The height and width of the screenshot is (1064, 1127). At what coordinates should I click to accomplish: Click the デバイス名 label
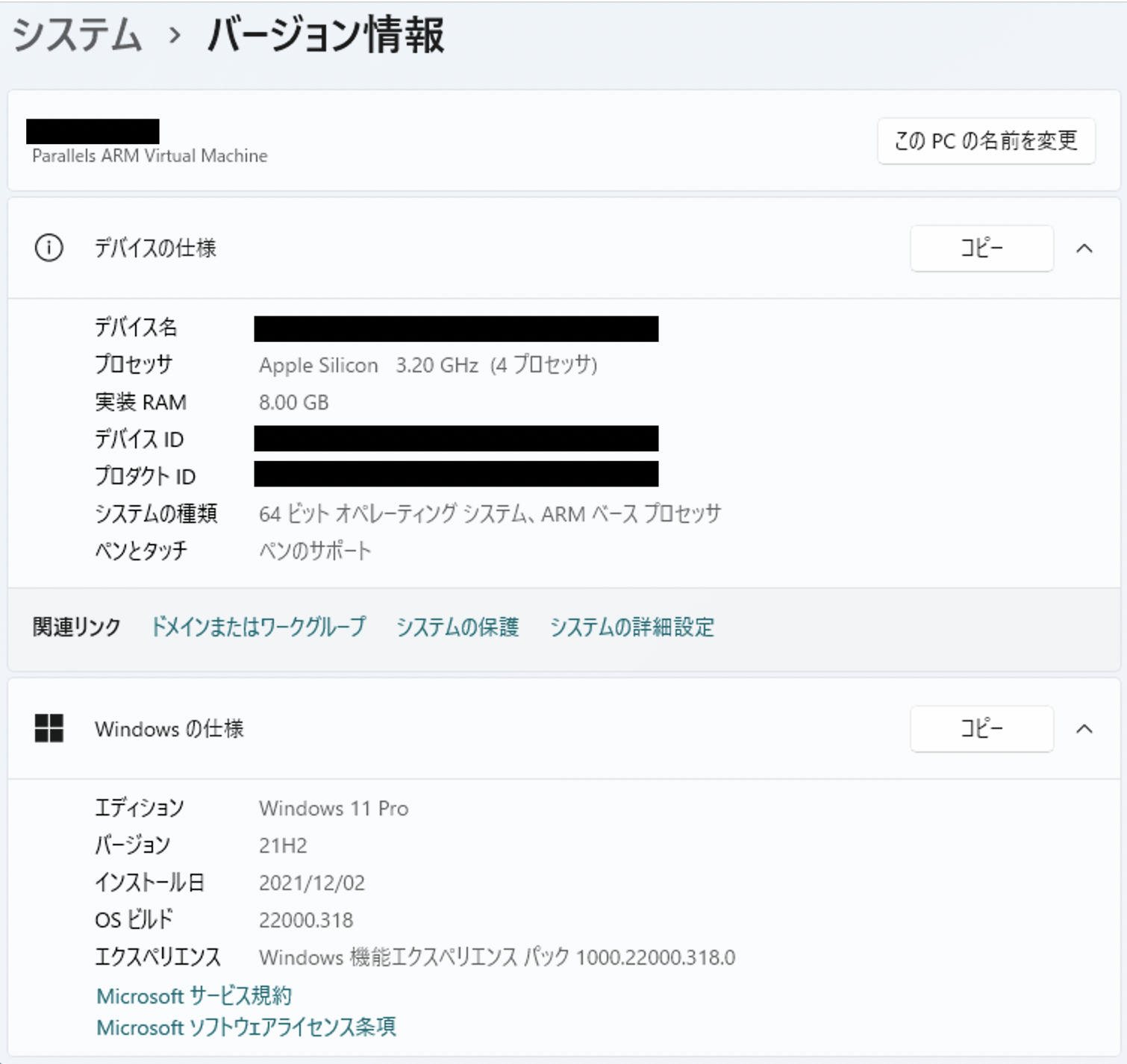tap(136, 328)
